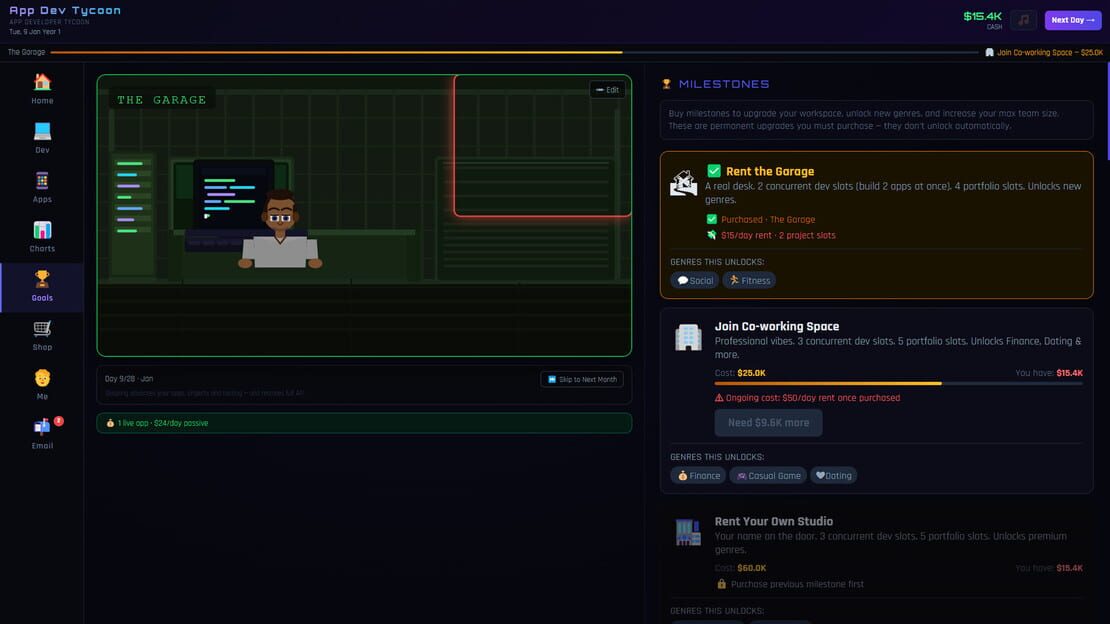The image size is (1110, 624).
Task: Click the Need $9.6K more button
Action: (768, 423)
